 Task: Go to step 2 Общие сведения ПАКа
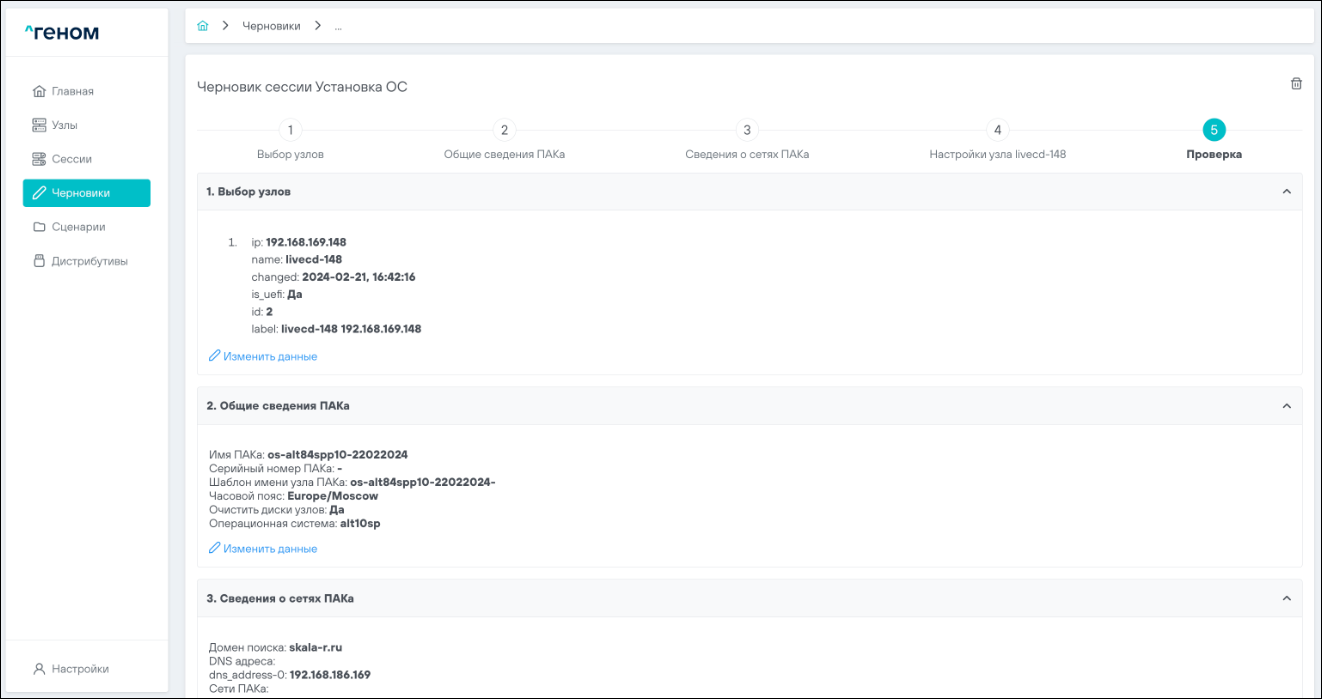pos(504,130)
